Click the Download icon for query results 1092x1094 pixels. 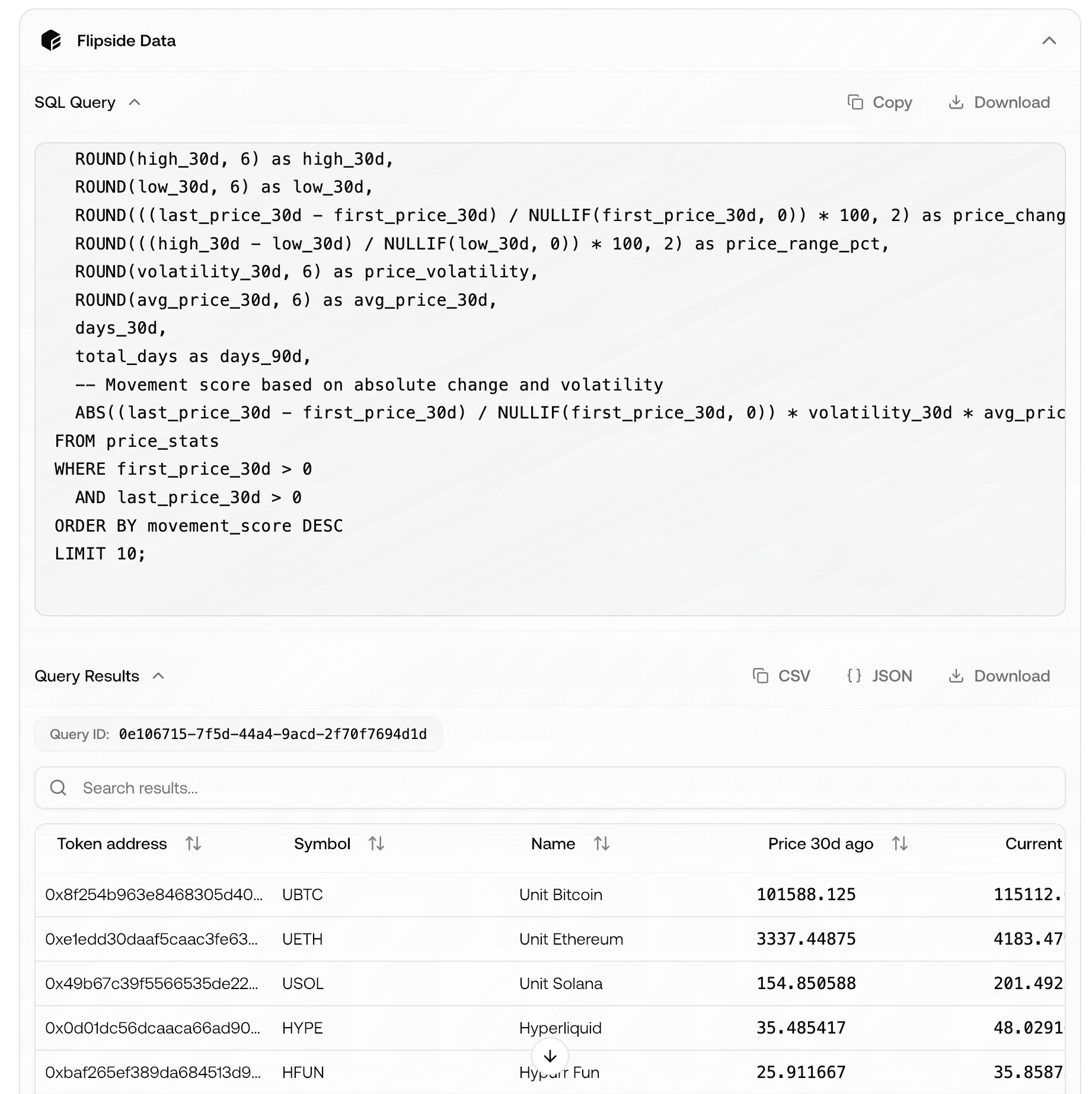coord(956,676)
